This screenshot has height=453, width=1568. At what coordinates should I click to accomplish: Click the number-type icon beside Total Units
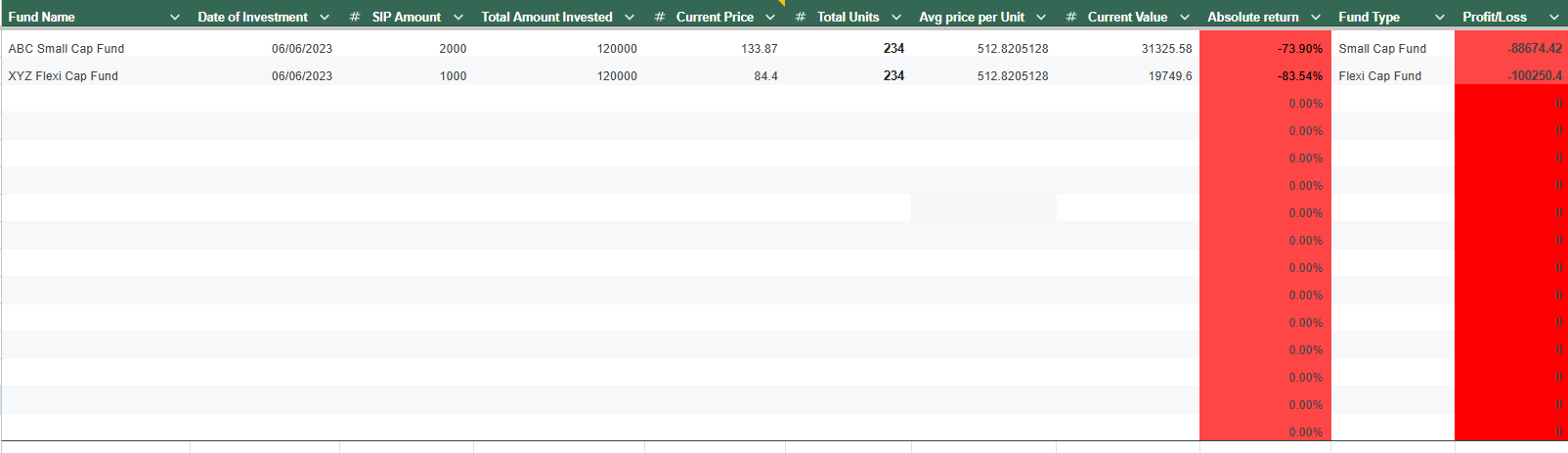tap(801, 17)
